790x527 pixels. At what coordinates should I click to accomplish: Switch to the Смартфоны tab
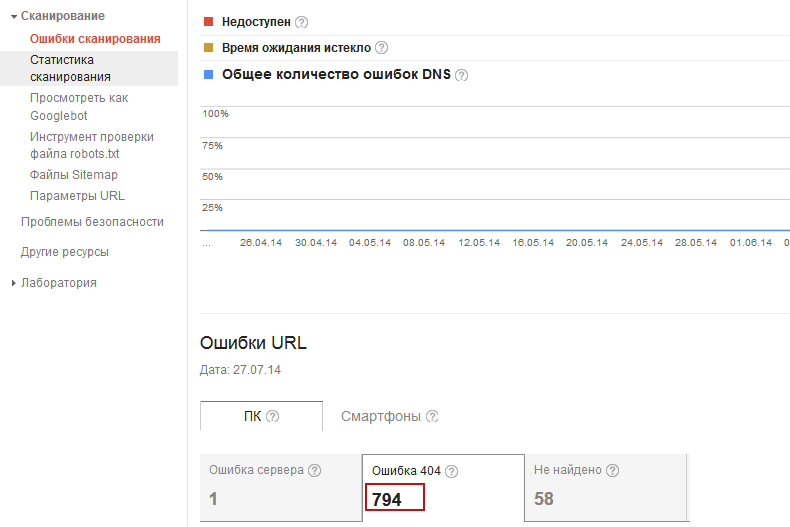pyautogui.click(x=389, y=416)
